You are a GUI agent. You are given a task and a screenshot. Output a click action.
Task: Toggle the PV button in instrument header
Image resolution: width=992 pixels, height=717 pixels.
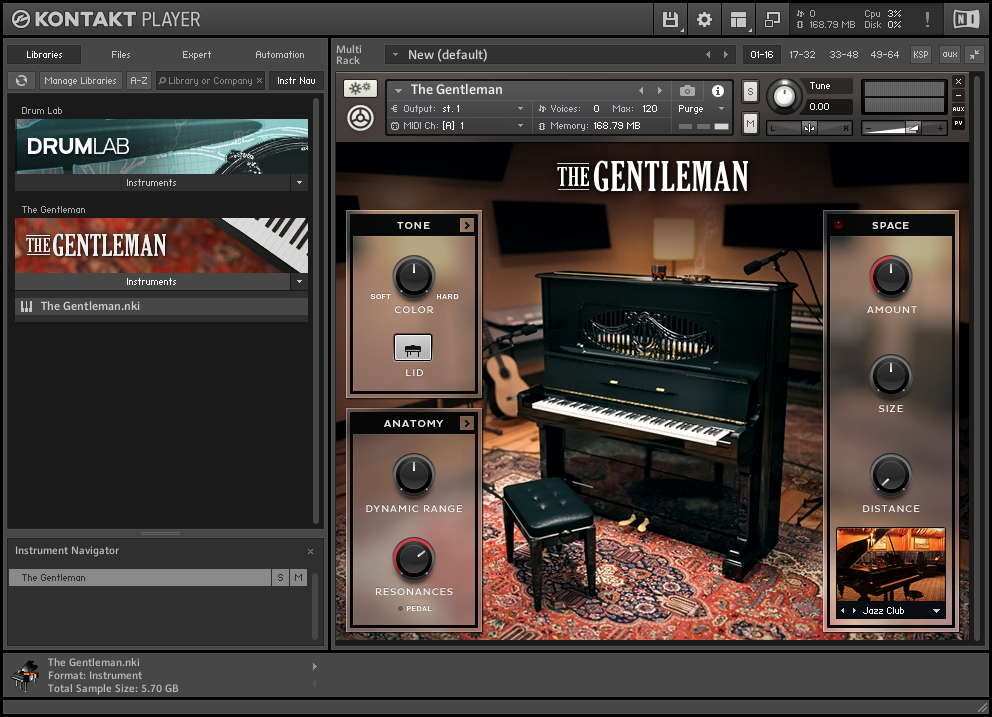coord(958,123)
